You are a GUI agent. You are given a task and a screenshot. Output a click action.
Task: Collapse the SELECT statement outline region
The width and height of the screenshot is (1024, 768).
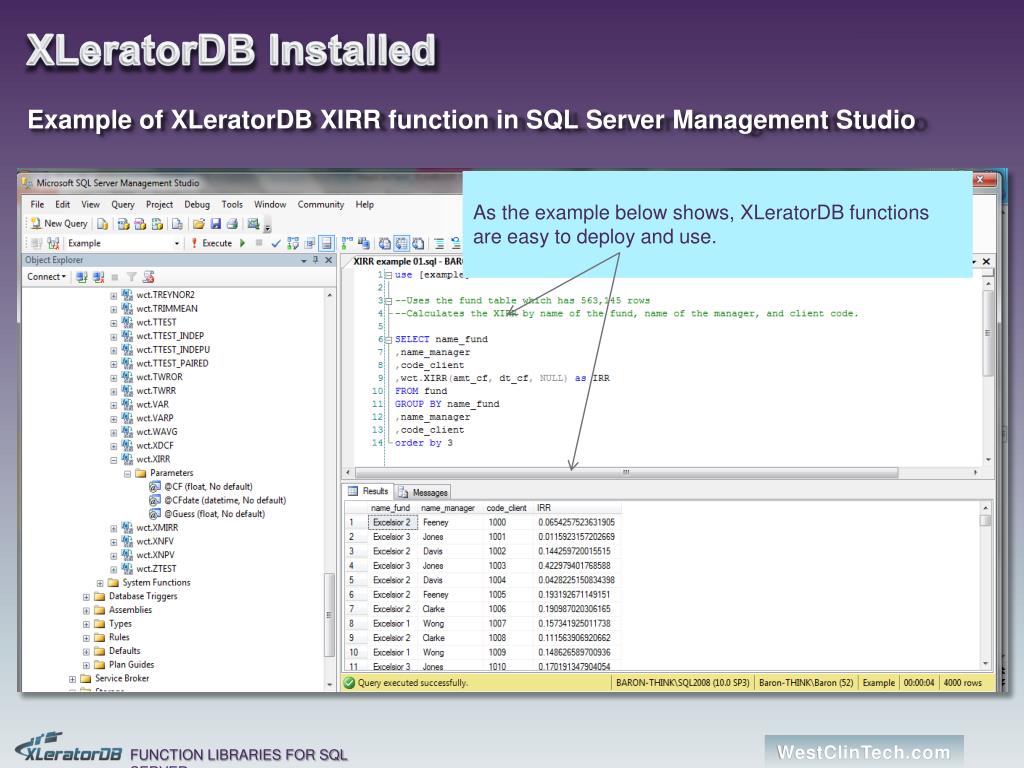click(x=388, y=340)
